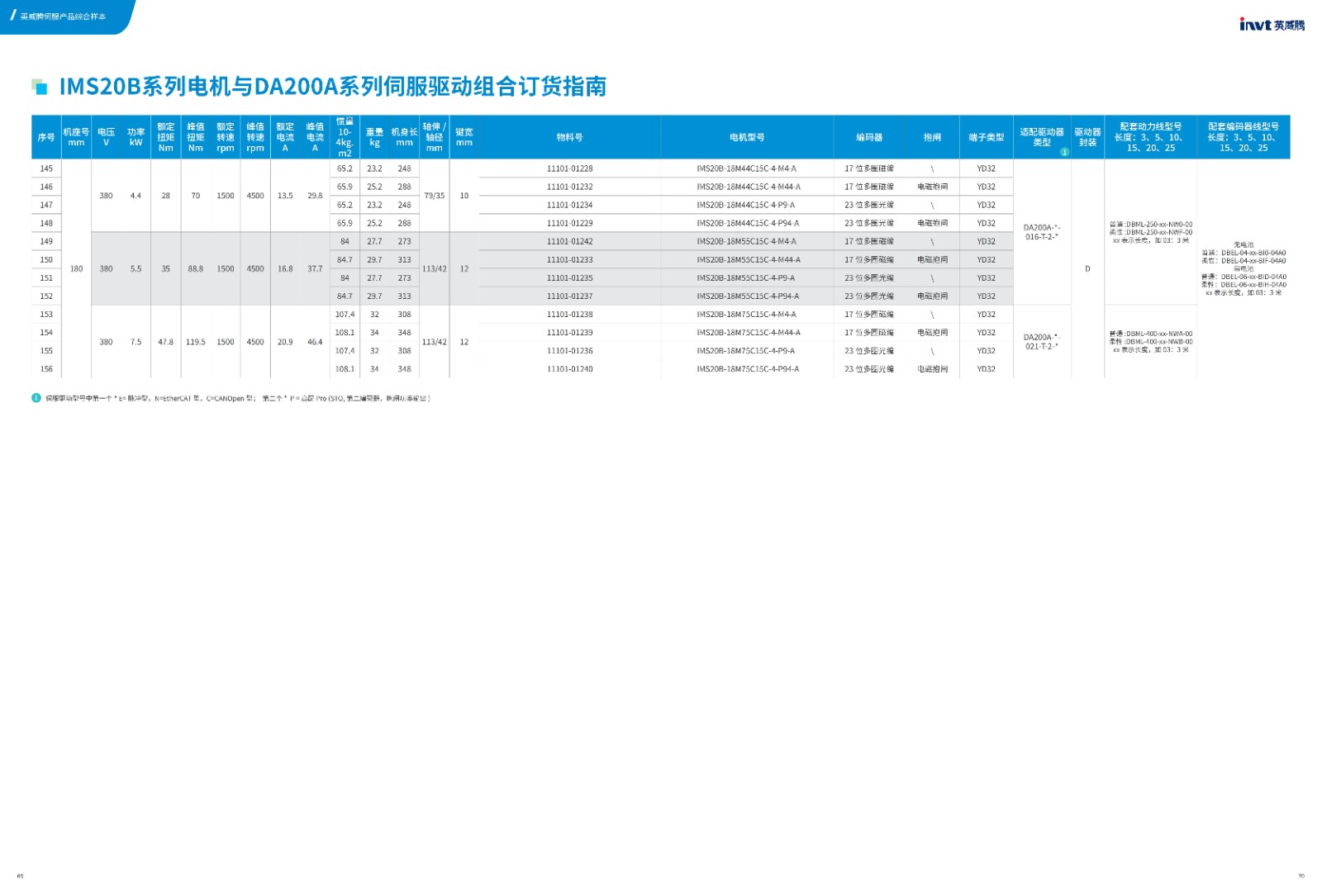
Task: Click motor model IMS20B-18M75C15C-4-M4-A
Action: pos(747,314)
